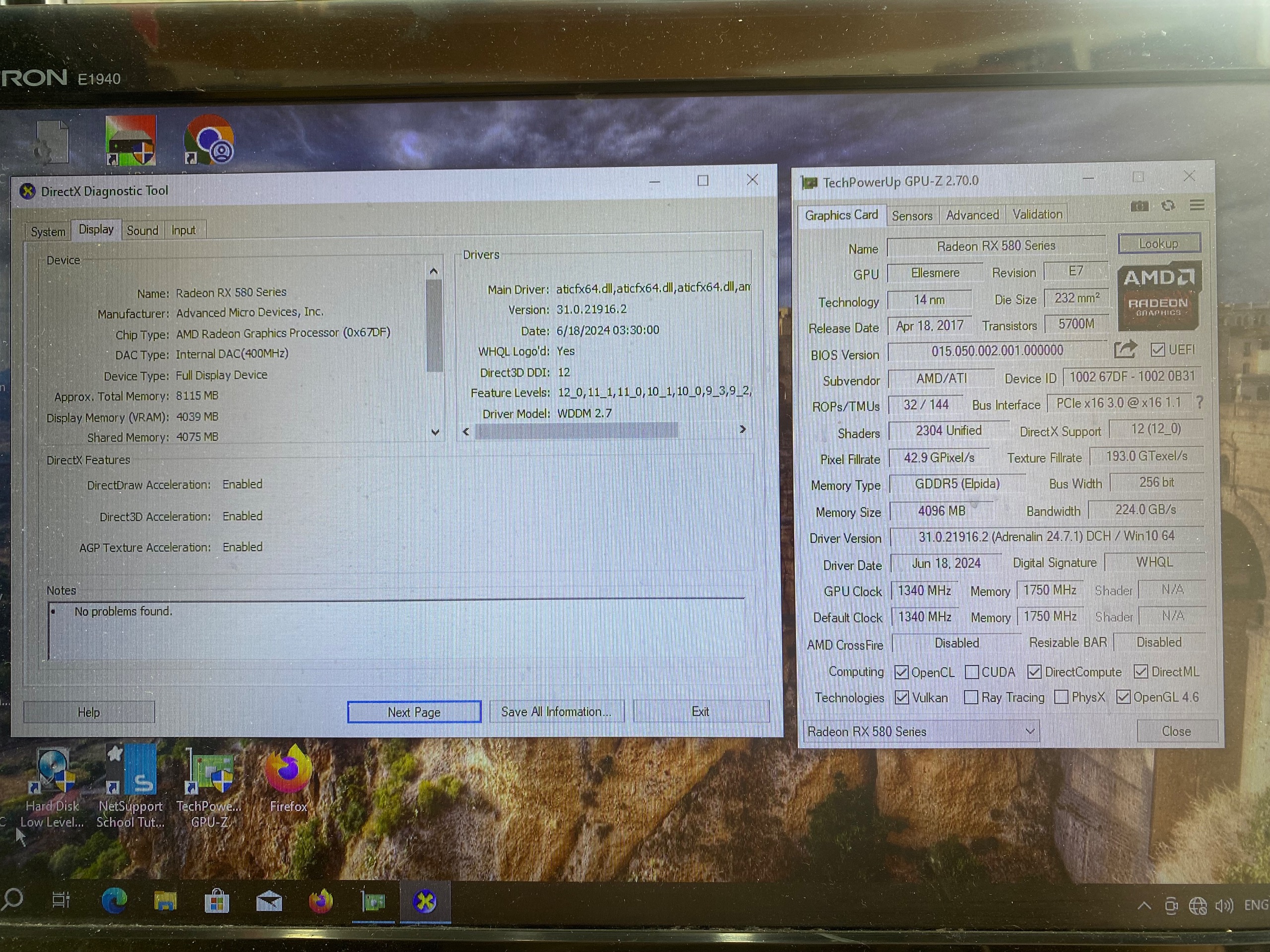Viewport: 1270px width, 952px height.
Task: Launch Microsoft Edge from the taskbar
Action: coord(114,901)
